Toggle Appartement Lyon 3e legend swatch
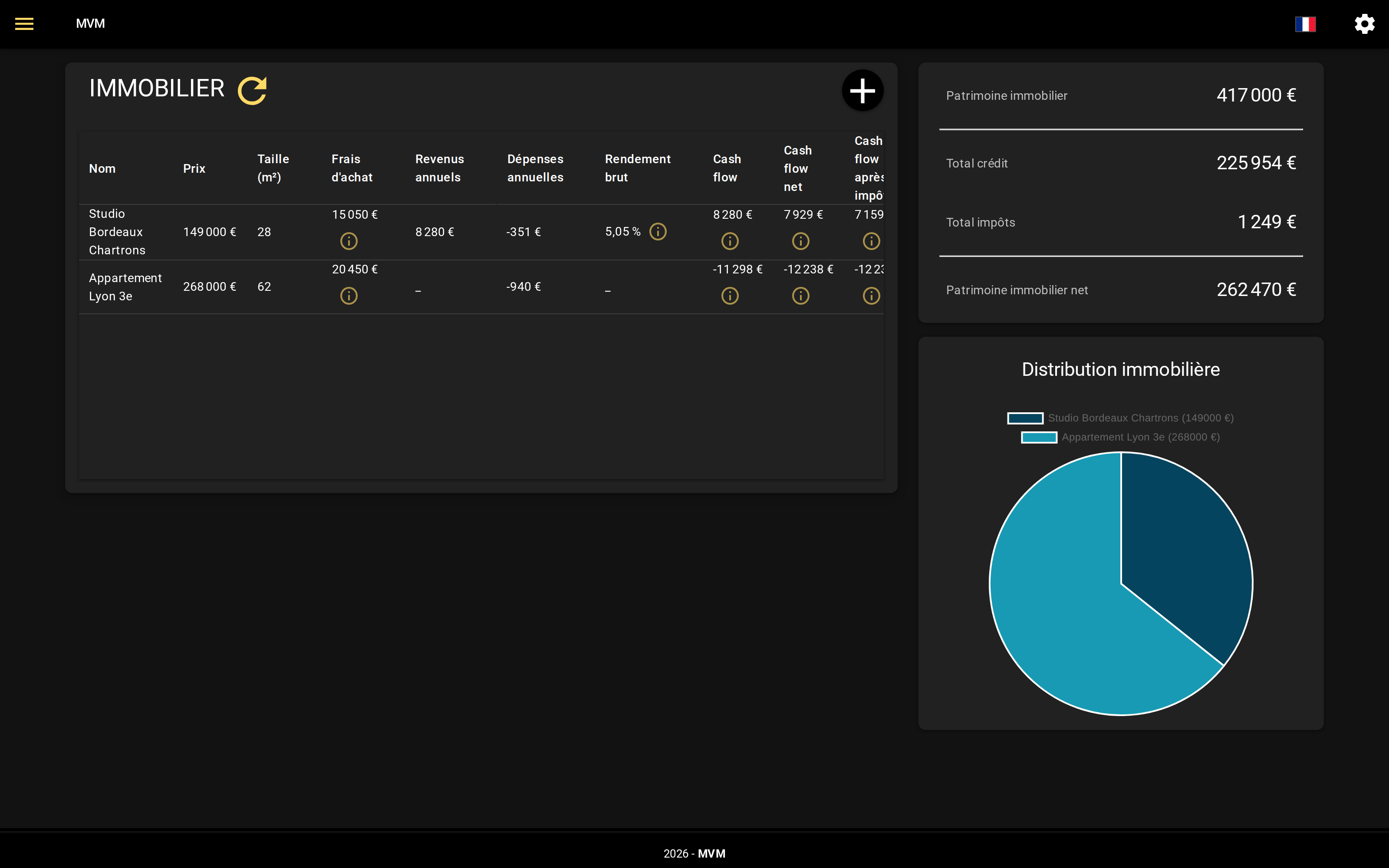 coord(1039,437)
